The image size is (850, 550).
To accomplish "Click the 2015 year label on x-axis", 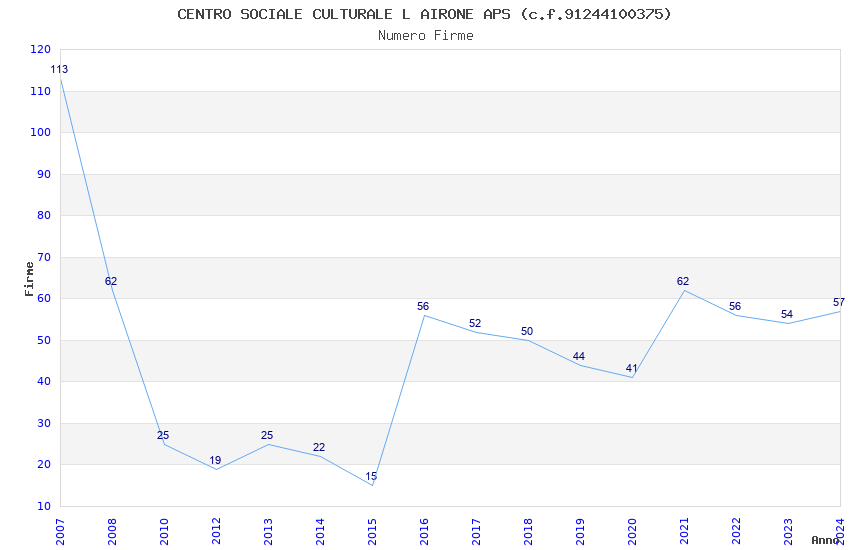I will point(372,532).
